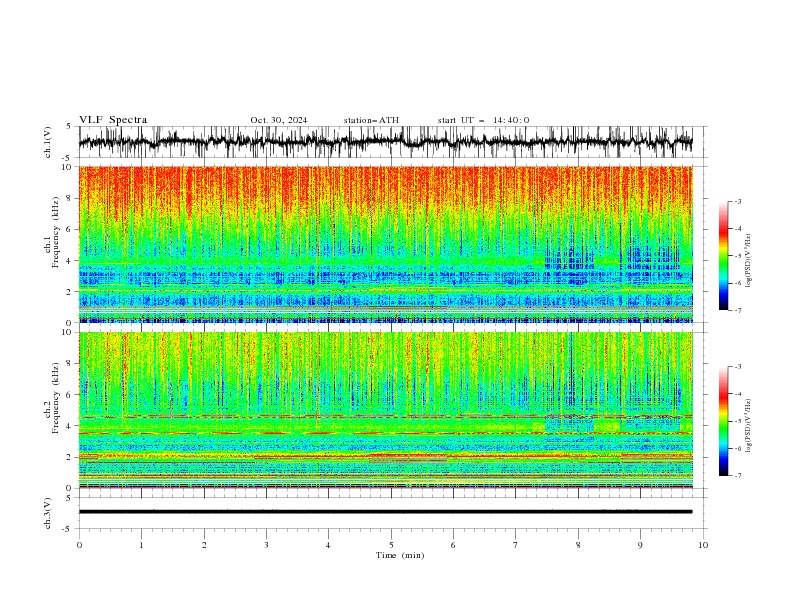792x612 pixels.
Task: Click the "-3" label on upper color bar
Action: click(x=737, y=201)
